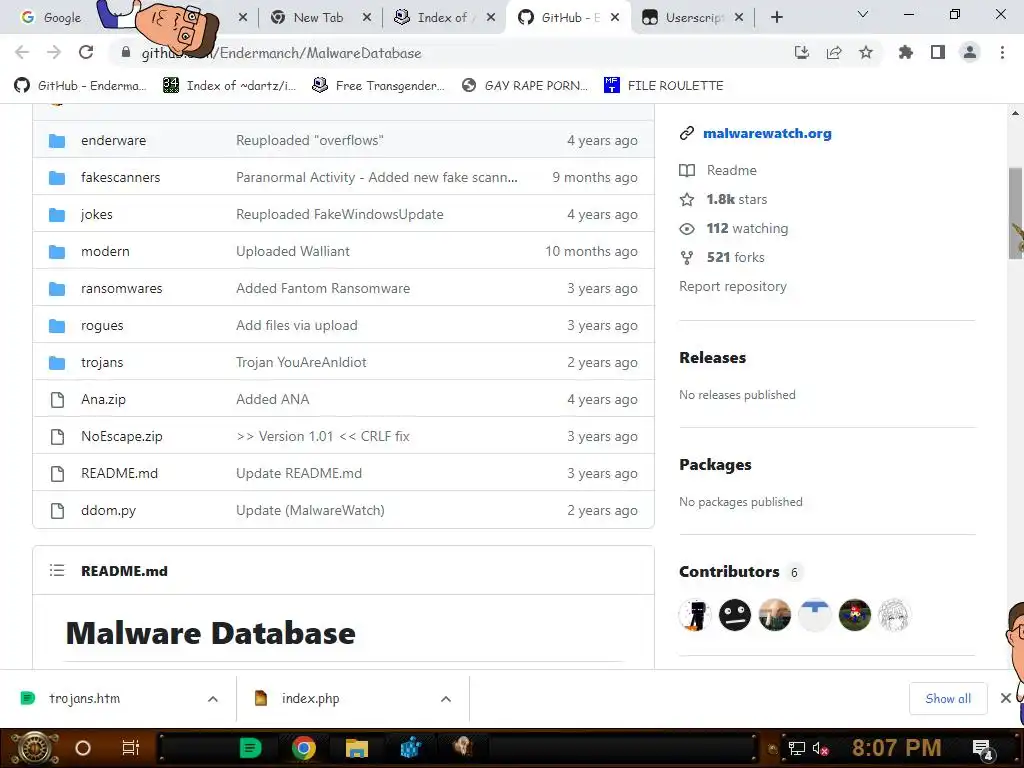Click the browser forward arrow
Image resolution: width=1024 pixels, height=768 pixels.
coord(54,52)
